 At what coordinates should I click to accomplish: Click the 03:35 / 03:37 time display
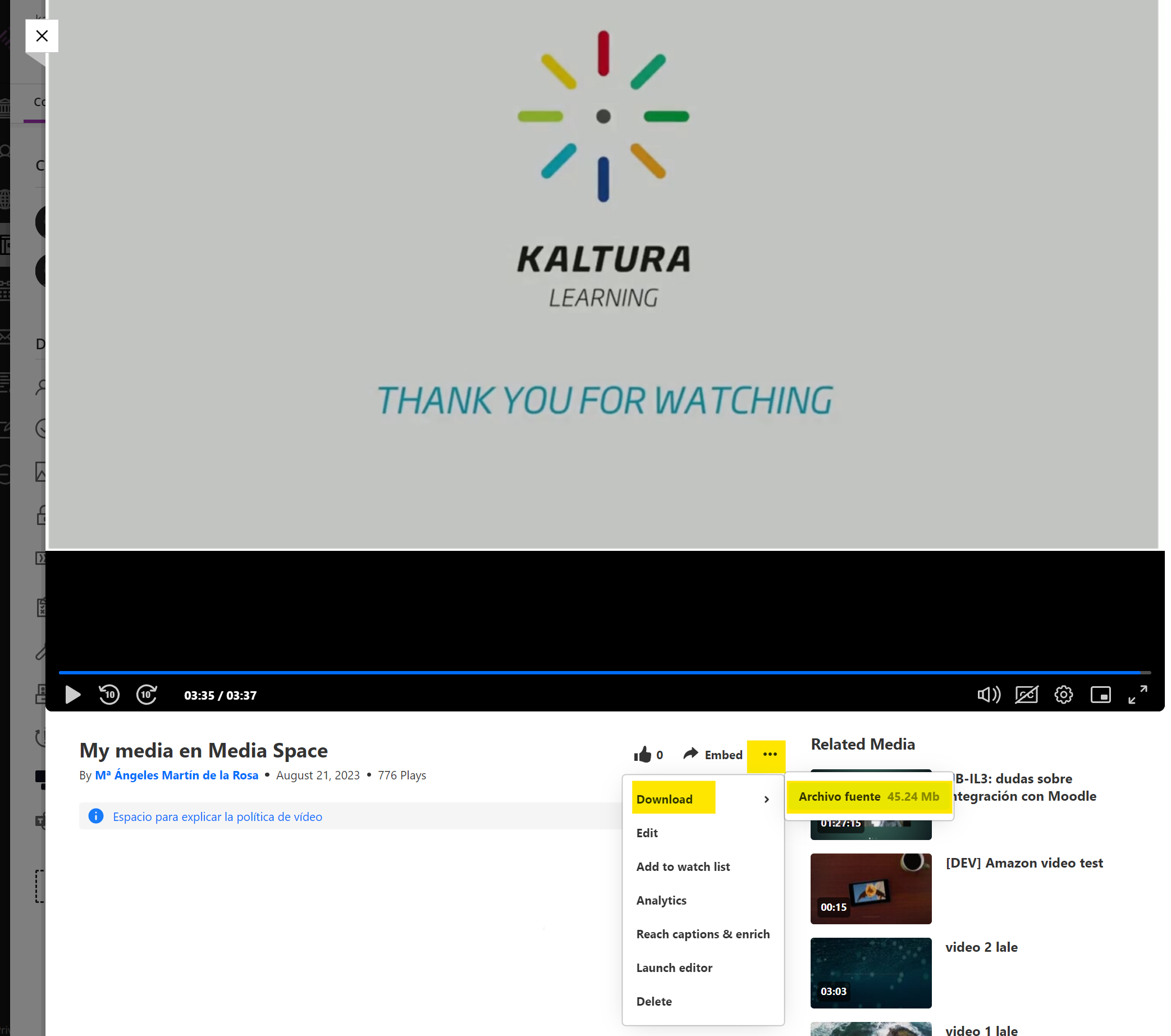click(x=220, y=695)
